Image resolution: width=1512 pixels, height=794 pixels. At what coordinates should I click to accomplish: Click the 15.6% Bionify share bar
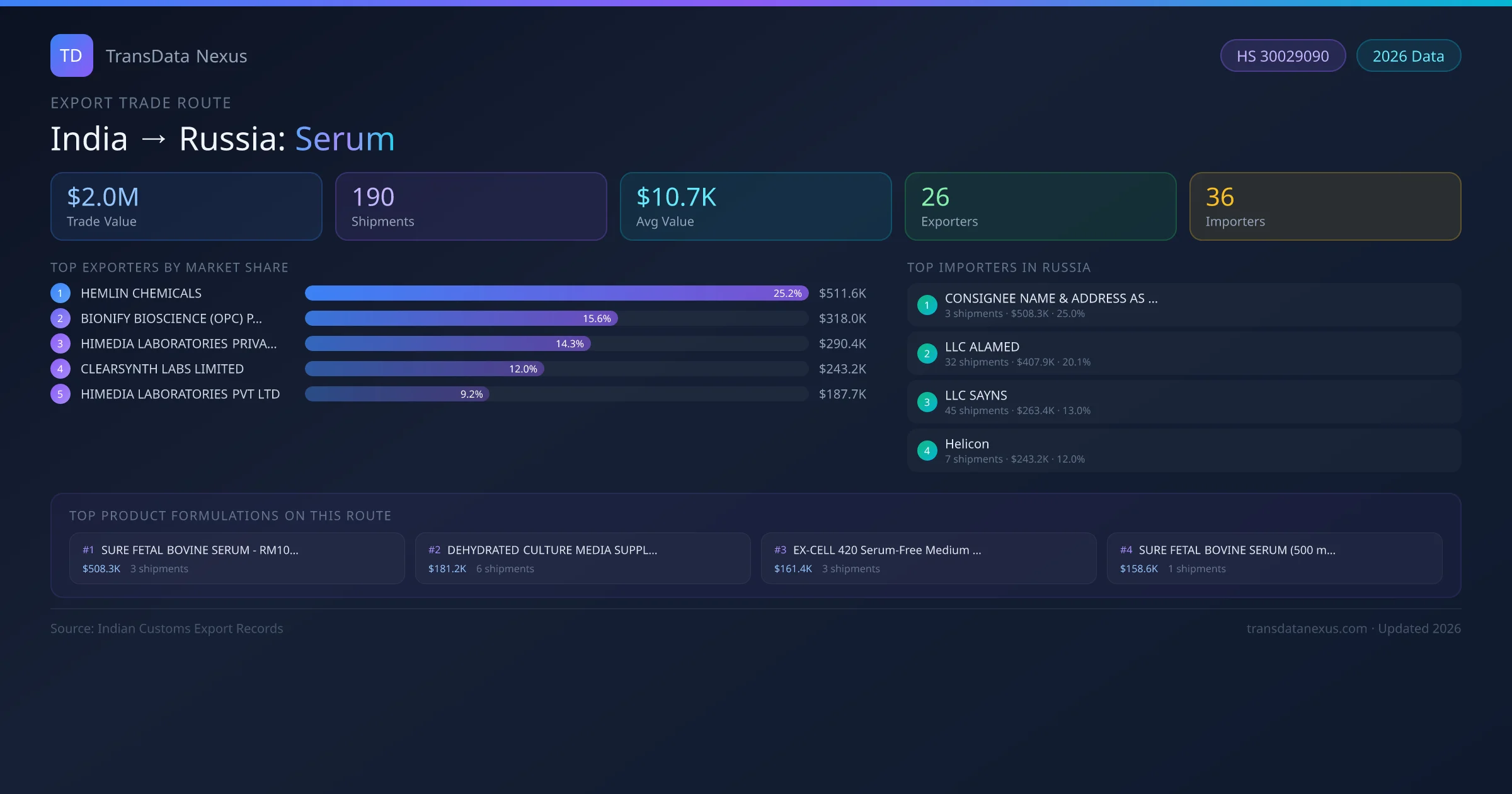coord(461,318)
